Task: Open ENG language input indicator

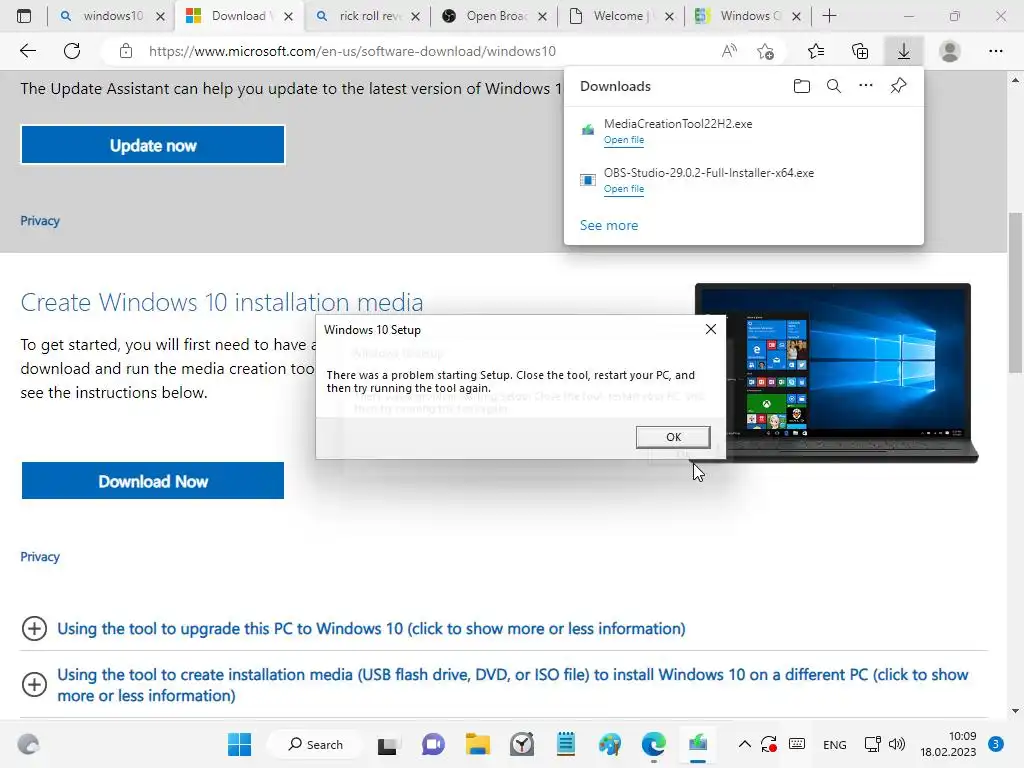Action: tap(835, 744)
